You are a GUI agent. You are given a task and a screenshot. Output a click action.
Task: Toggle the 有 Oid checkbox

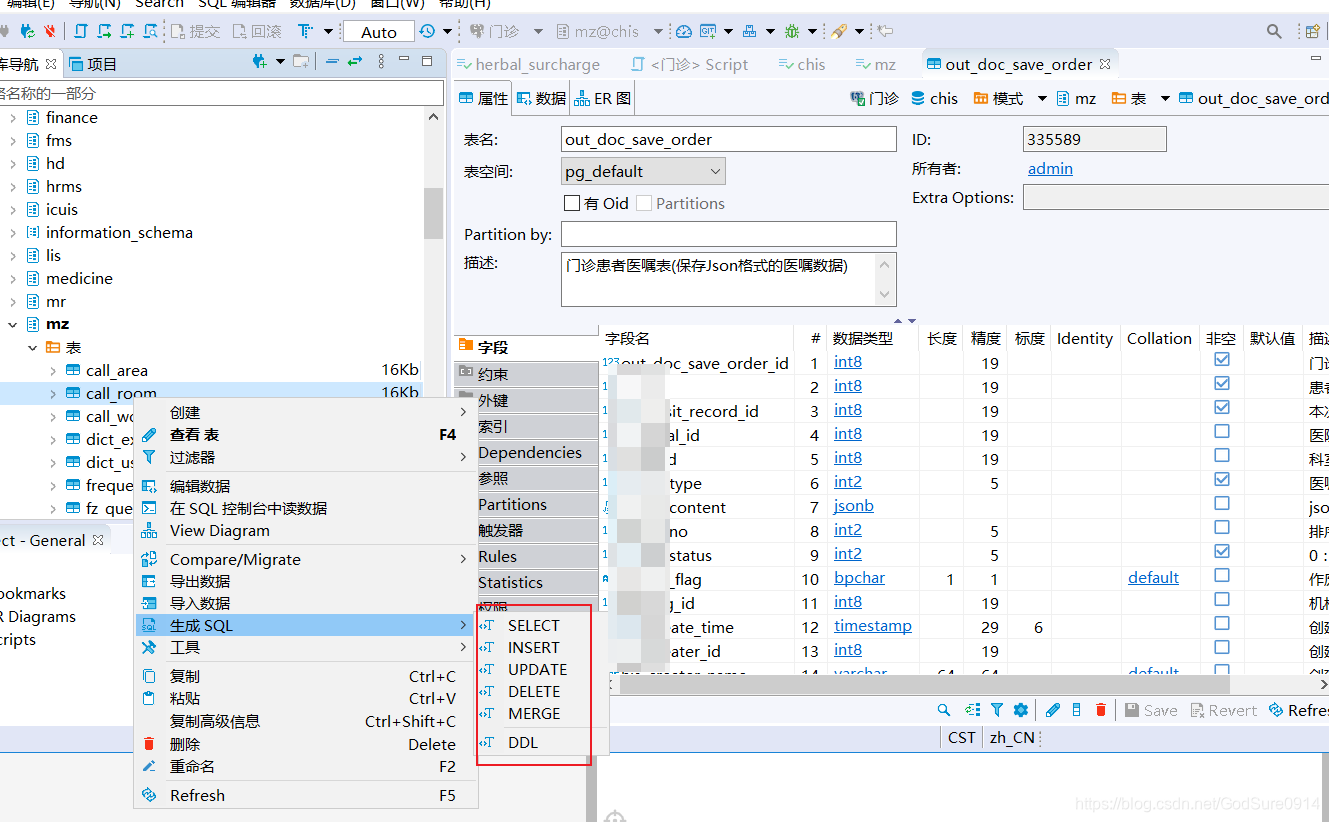point(572,203)
